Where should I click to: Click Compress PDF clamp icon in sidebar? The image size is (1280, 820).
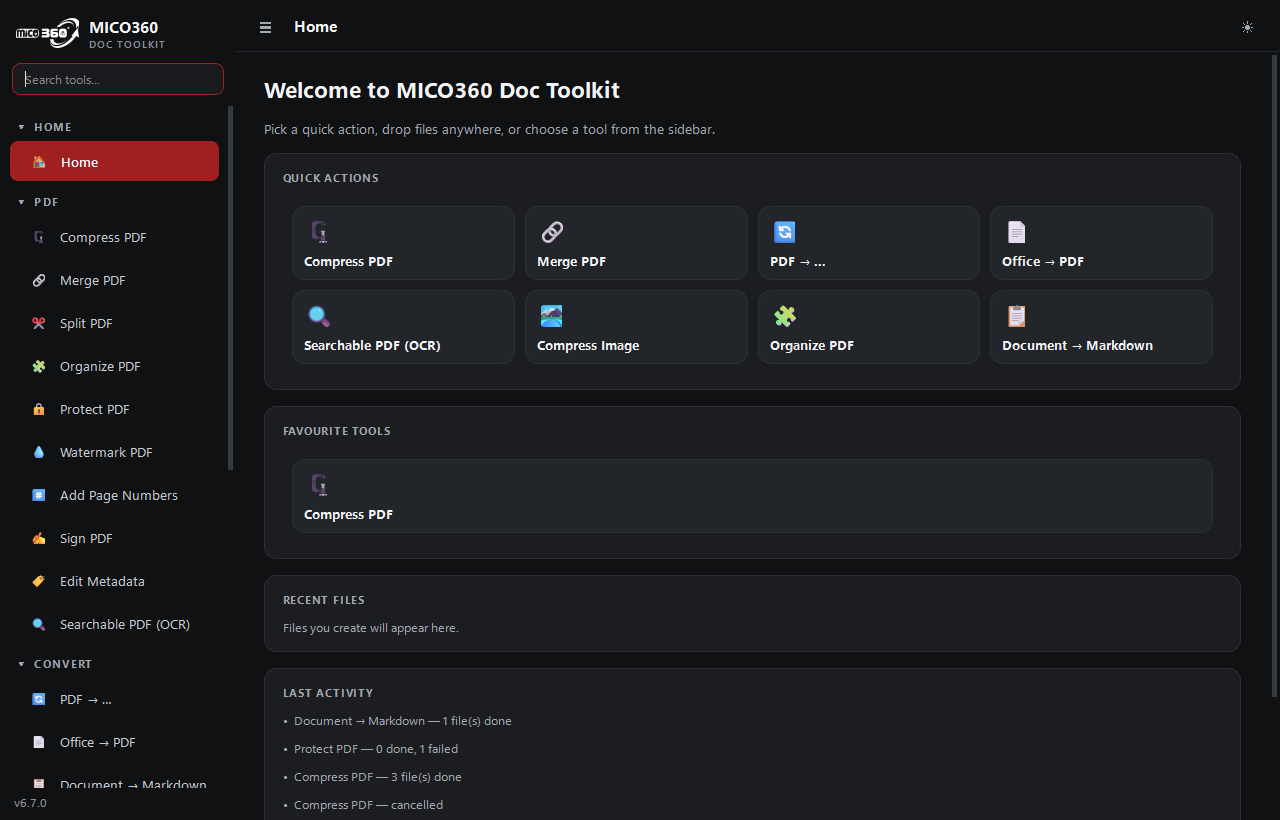pyautogui.click(x=39, y=238)
